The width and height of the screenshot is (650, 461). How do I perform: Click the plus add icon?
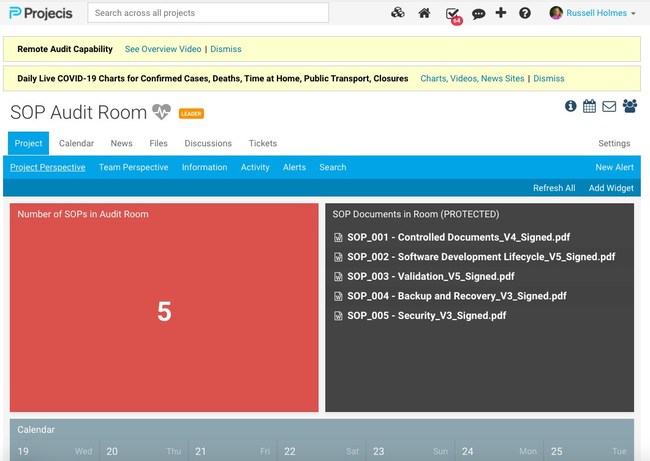pos(501,13)
